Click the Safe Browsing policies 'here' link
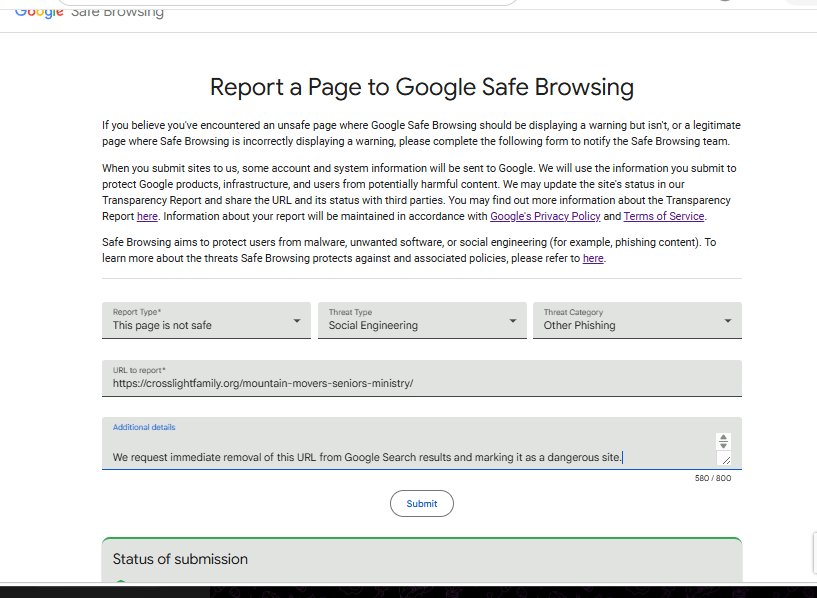Viewport: 817px width, 598px height. 593,258
